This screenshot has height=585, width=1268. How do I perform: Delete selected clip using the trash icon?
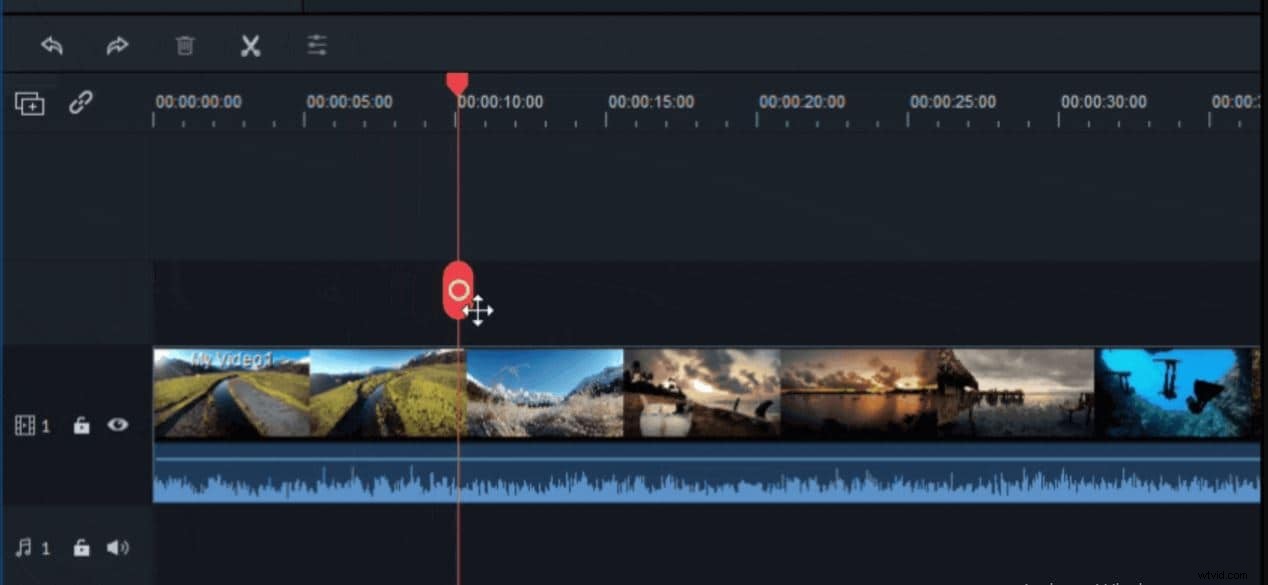[184, 45]
